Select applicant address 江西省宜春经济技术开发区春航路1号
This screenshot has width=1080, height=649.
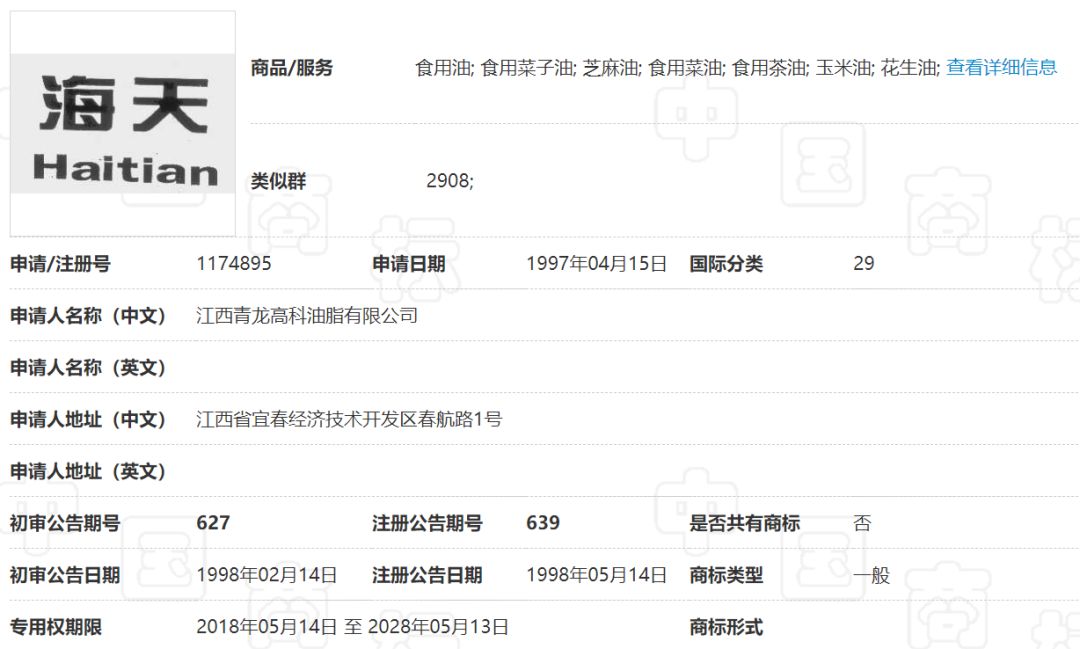click(349, 419)
